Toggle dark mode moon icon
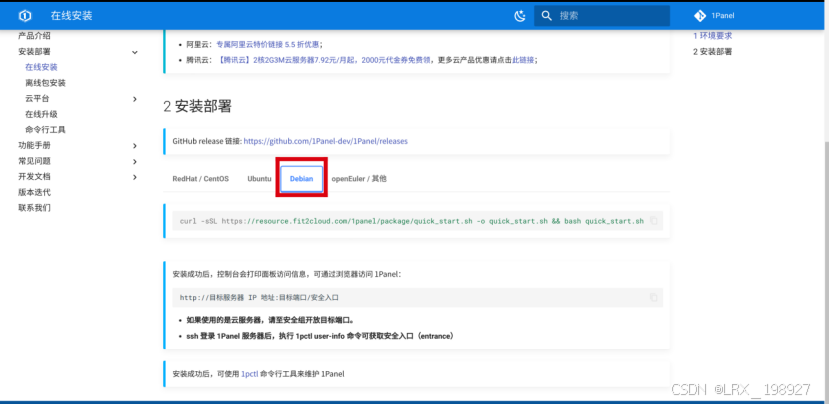The width and height of the screenshot is (830, 405). click(520, 16)
